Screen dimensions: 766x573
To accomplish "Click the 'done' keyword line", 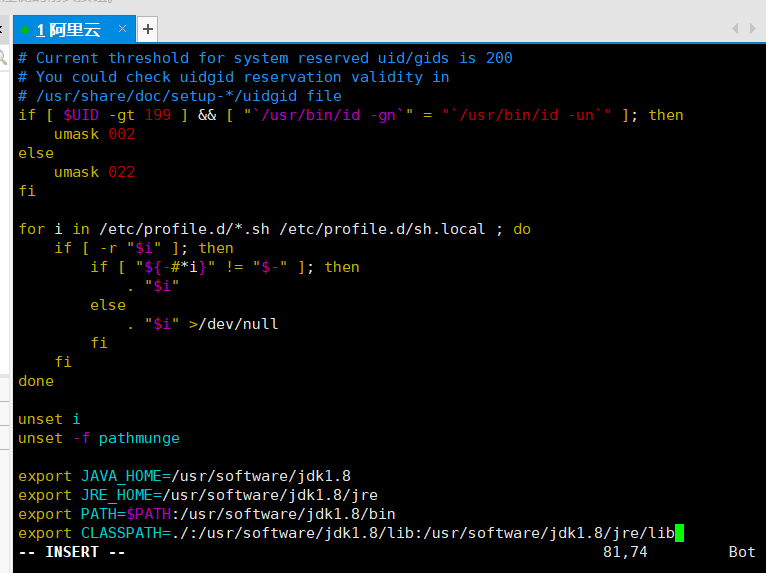I will point(36,381).
